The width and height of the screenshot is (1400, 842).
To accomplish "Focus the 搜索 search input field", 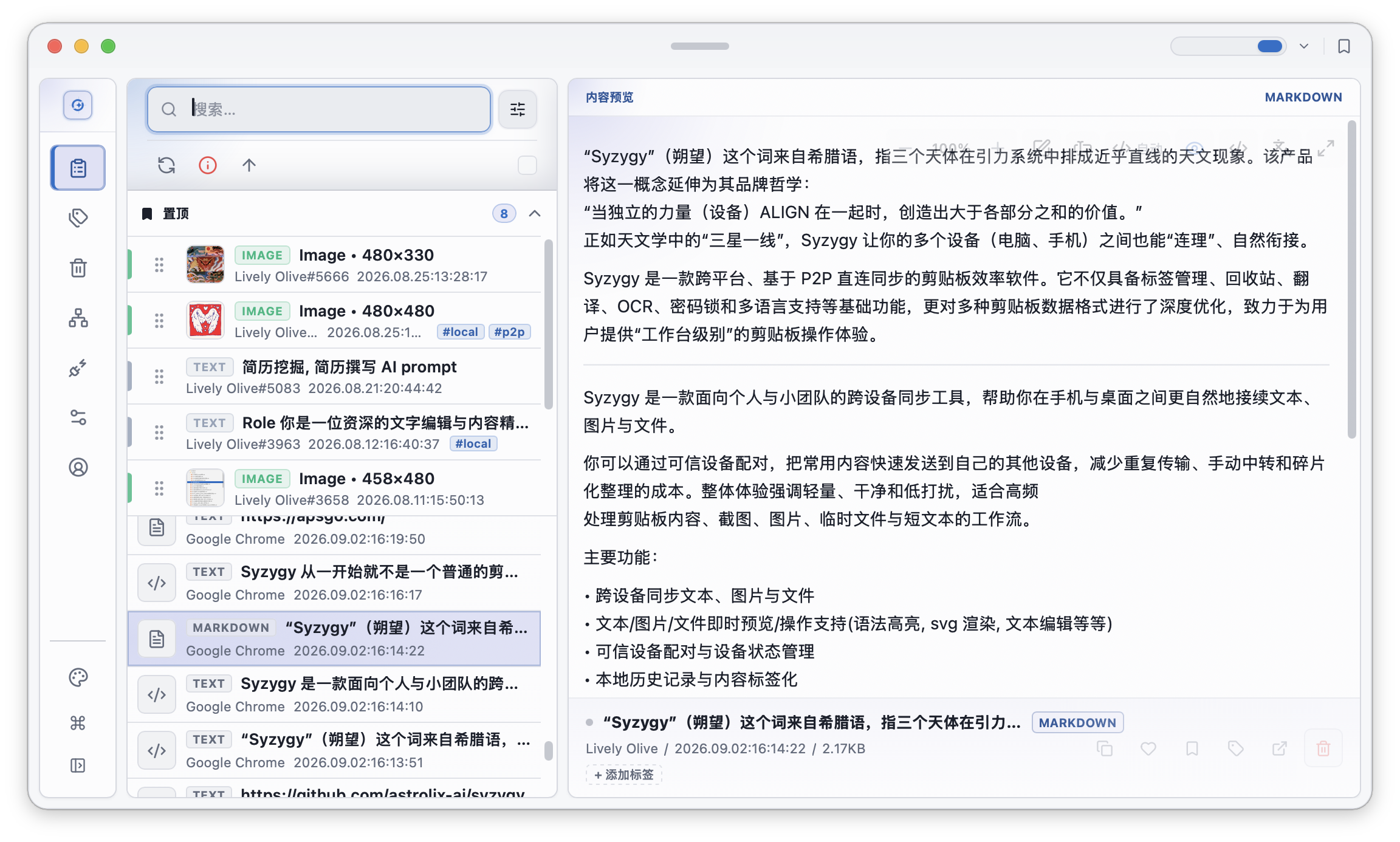I will [319, 109].
